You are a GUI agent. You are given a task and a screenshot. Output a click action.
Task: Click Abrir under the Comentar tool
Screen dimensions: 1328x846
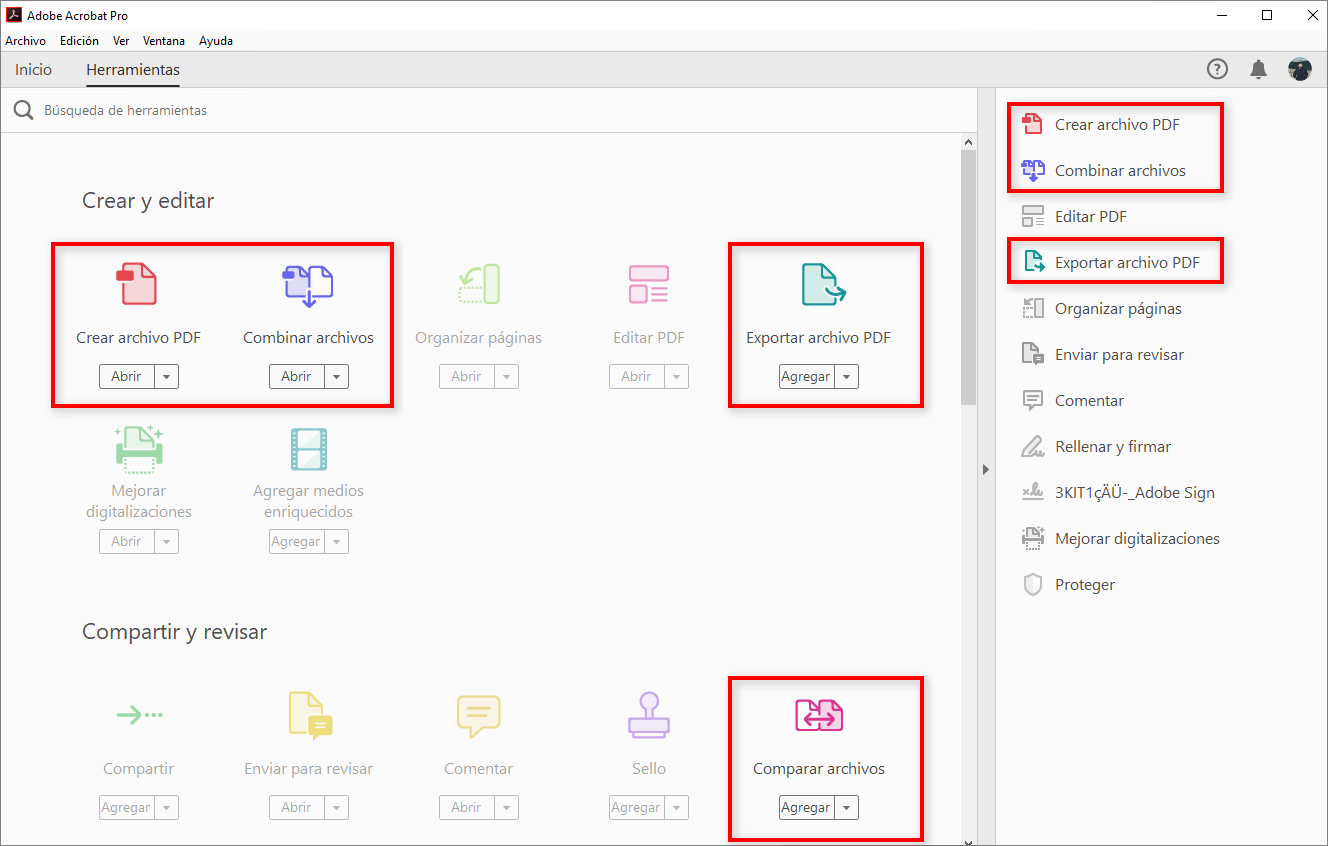coord(466,808)
